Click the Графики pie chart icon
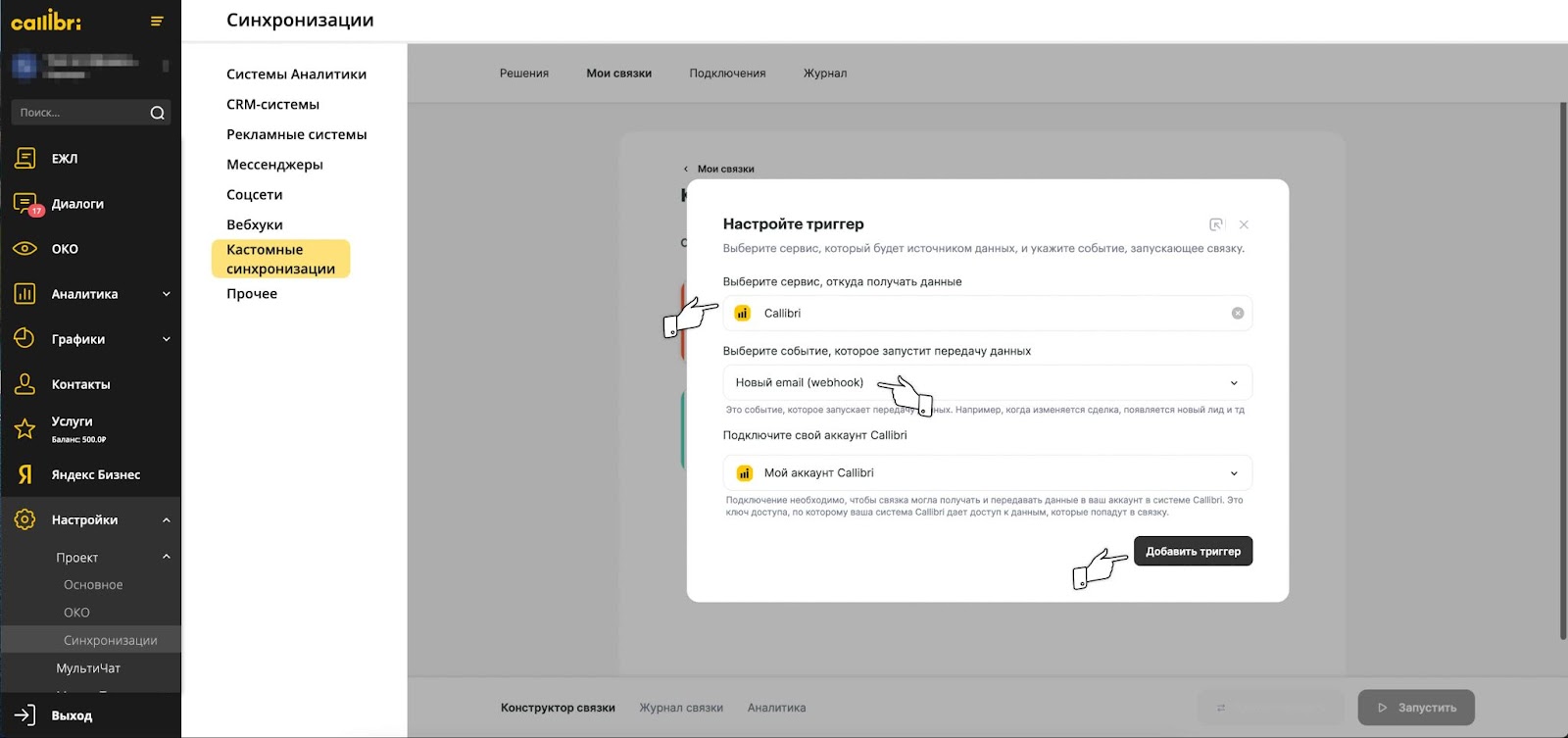Screen dimensions: 1568x738 (25, 339)
